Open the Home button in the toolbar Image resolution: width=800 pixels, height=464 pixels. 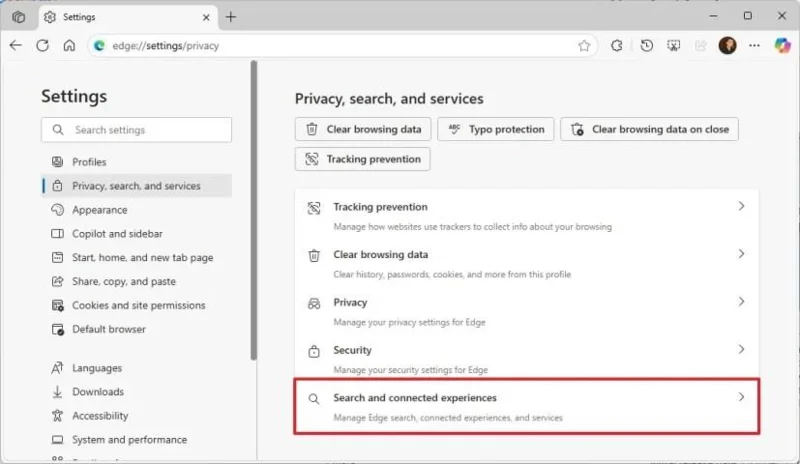(x=69, y=45)
